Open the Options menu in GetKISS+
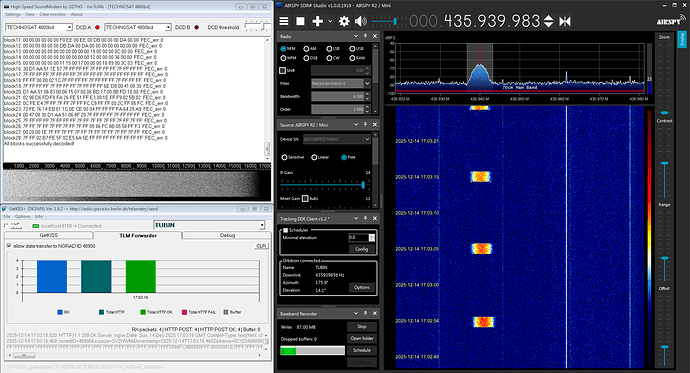690x373 pixels. pyautogui.click(x=22, y=216)
